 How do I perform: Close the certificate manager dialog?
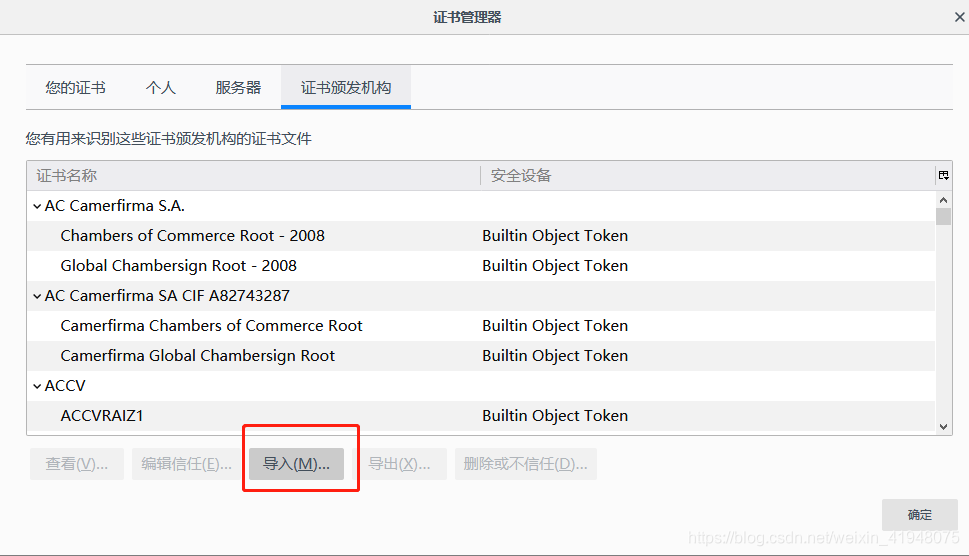(959, 17)
